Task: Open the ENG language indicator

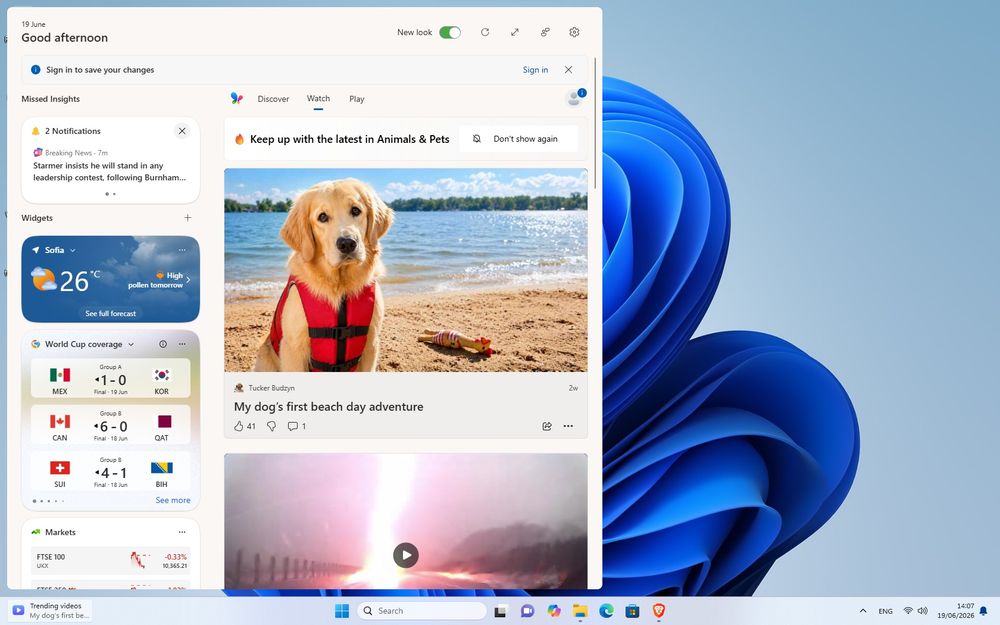Action: (x=885, y=611)
